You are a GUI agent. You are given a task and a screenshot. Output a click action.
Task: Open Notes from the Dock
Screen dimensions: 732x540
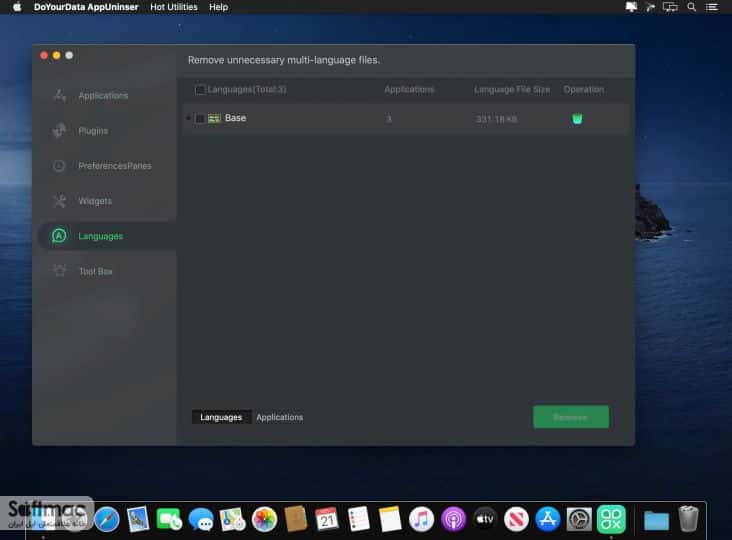point(390,519)
